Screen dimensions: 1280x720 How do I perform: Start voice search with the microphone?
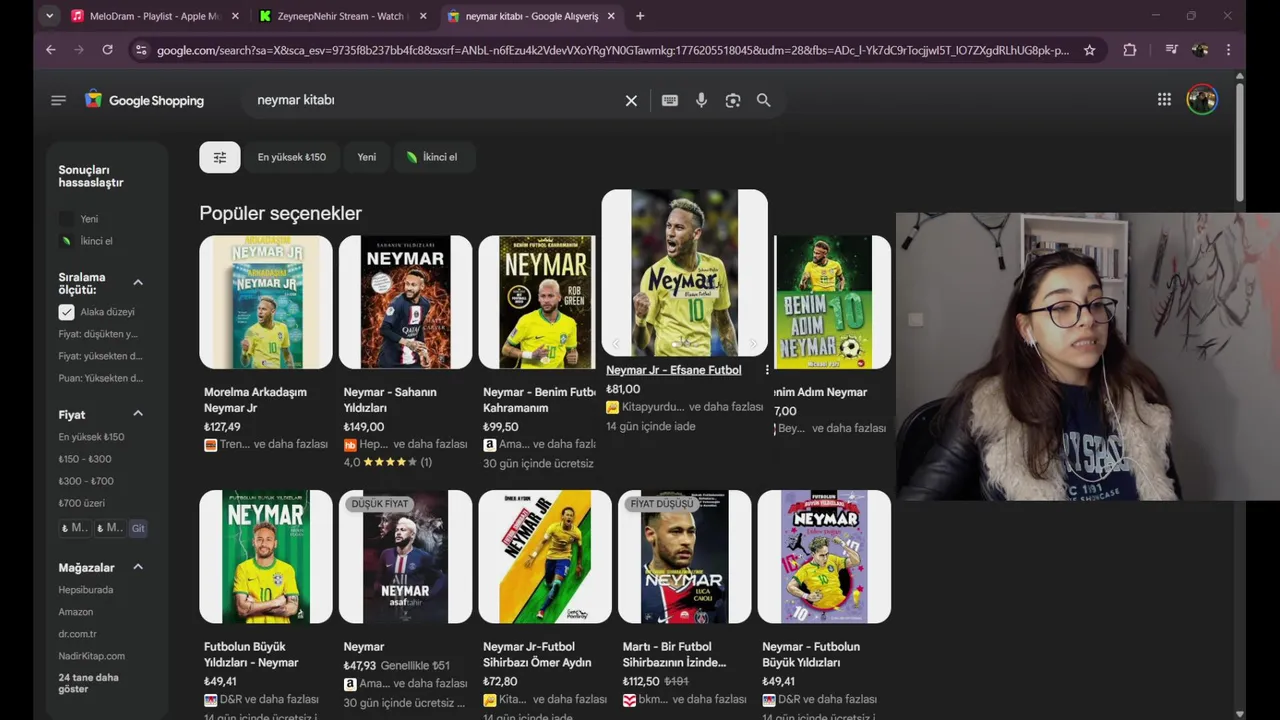tap(701, 100)
